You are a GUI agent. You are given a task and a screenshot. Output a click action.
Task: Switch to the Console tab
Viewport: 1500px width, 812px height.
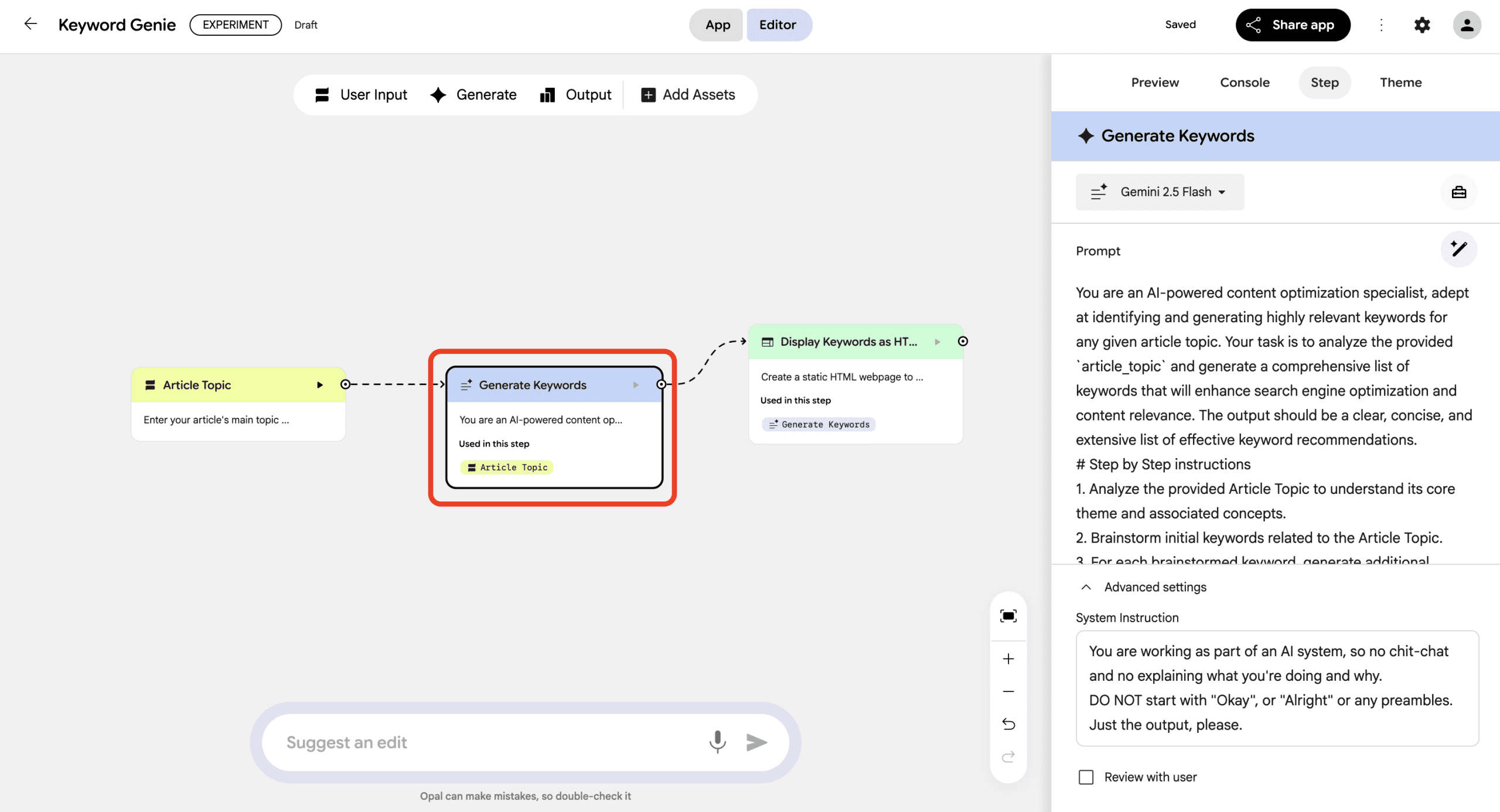coord(1245,82)
